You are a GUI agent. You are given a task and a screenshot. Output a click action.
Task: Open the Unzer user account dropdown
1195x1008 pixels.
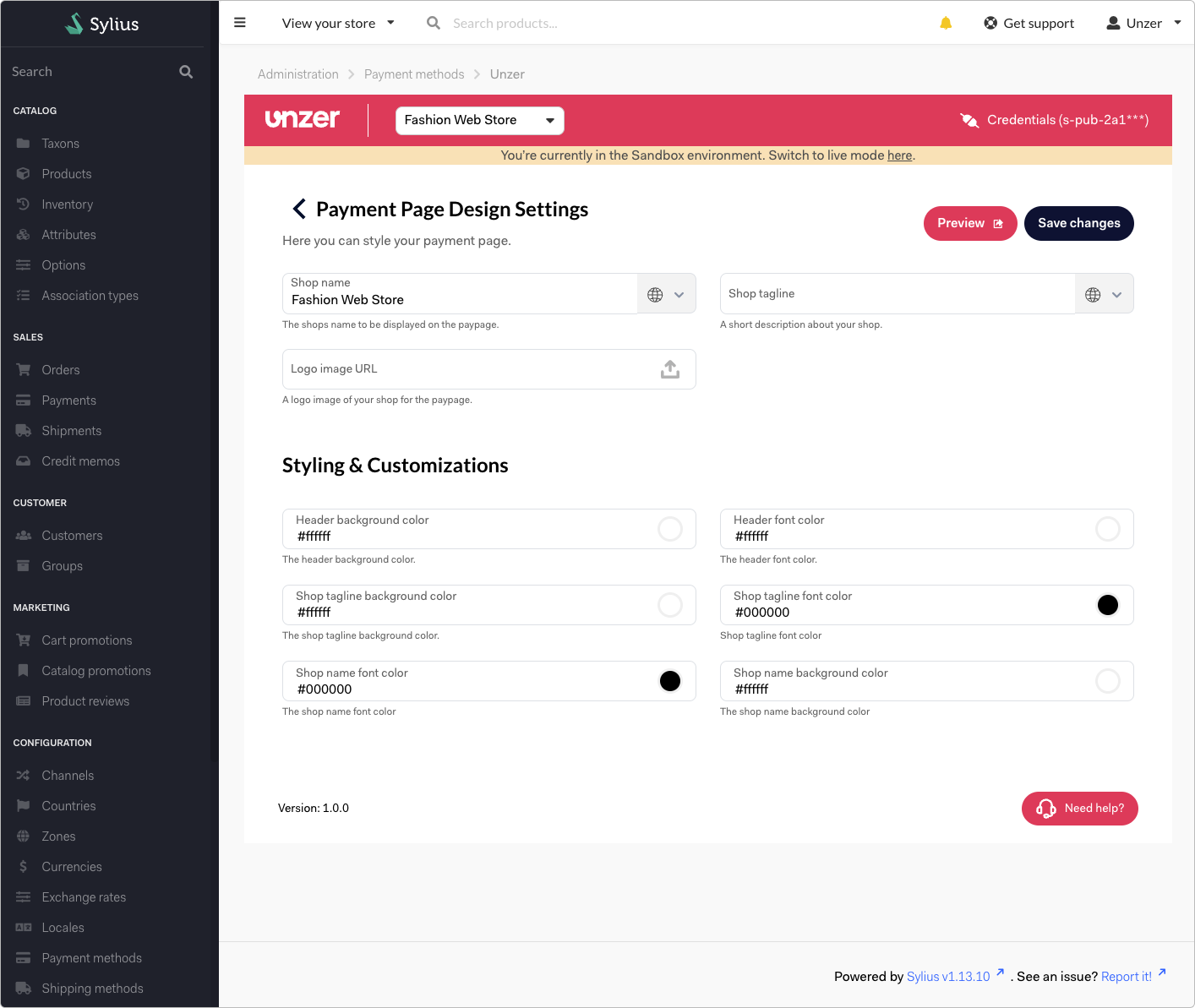tap(1143, 23)
